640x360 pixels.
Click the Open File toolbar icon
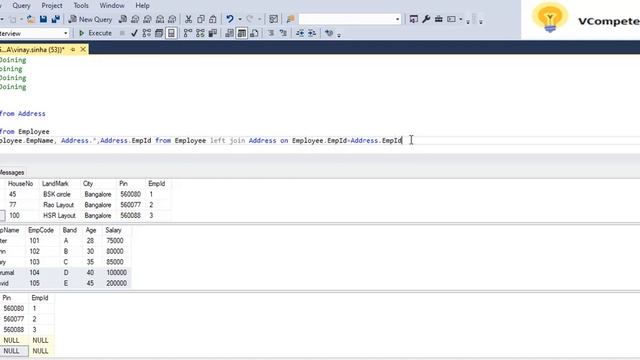pyautogui.click(x=31, y=19)
